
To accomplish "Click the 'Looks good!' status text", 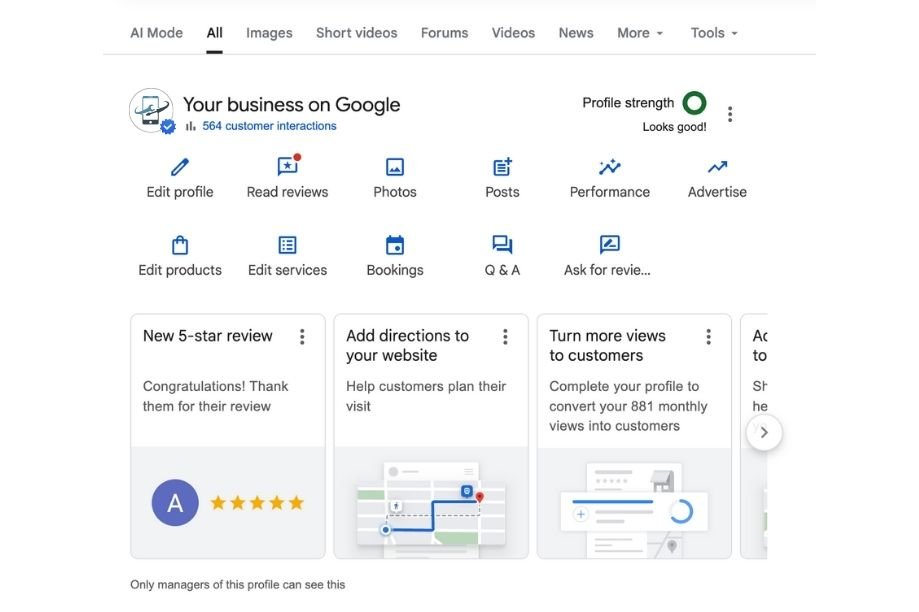I will point(674,127).
